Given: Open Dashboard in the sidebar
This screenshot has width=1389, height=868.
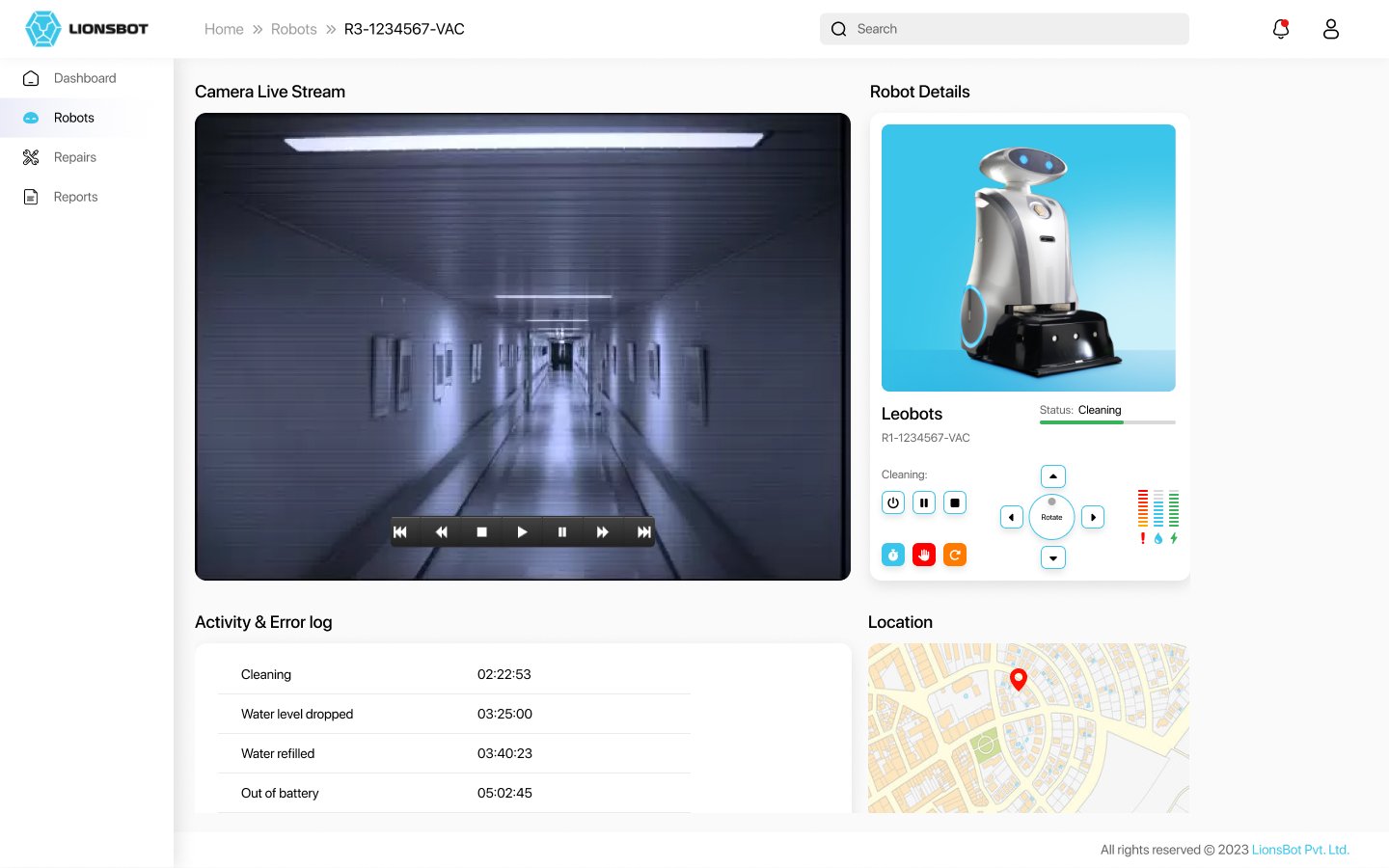Looking at the screenshot, I should point(87,78).
